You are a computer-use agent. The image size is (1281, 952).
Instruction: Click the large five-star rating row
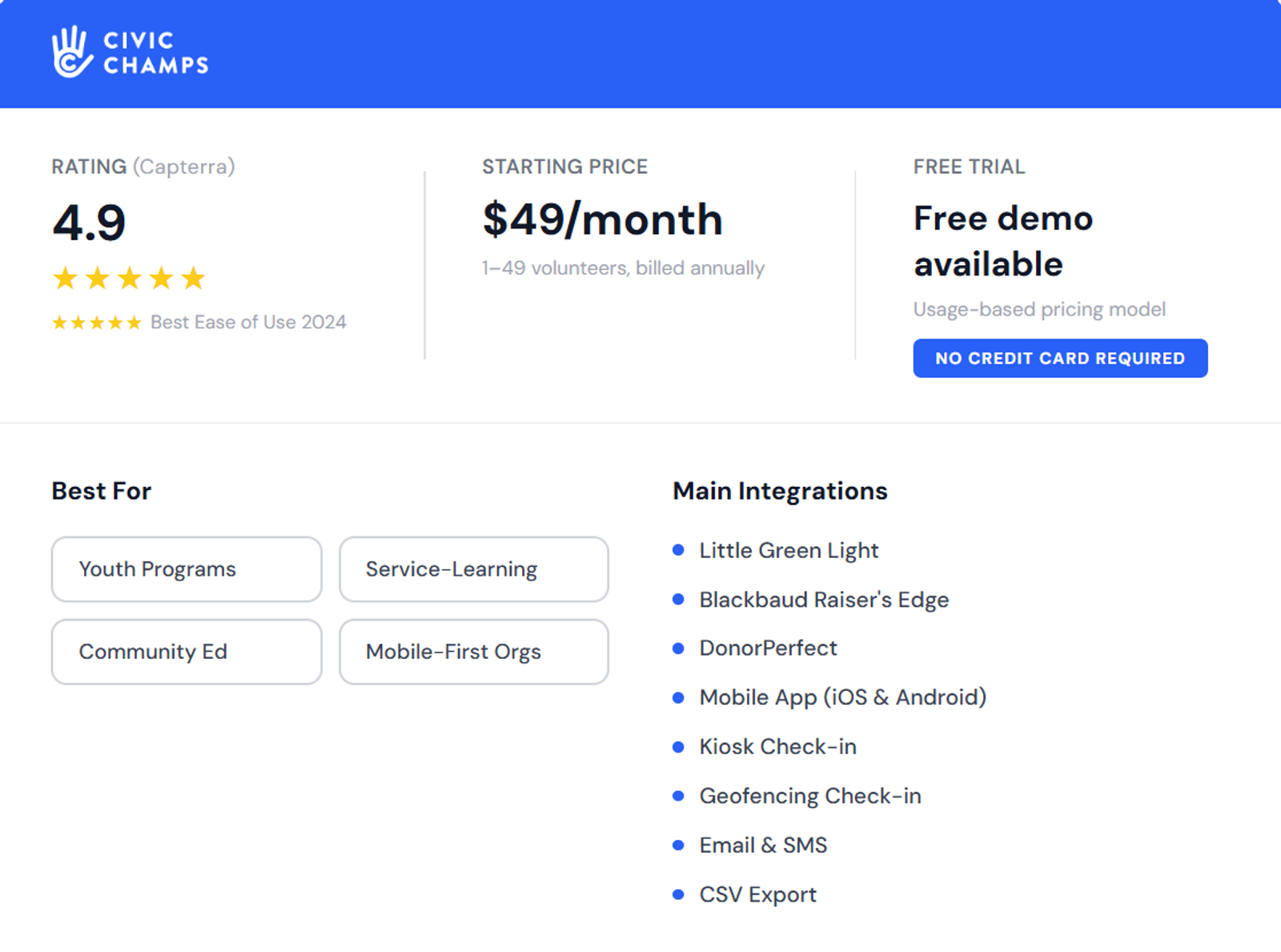click(129, 279)
